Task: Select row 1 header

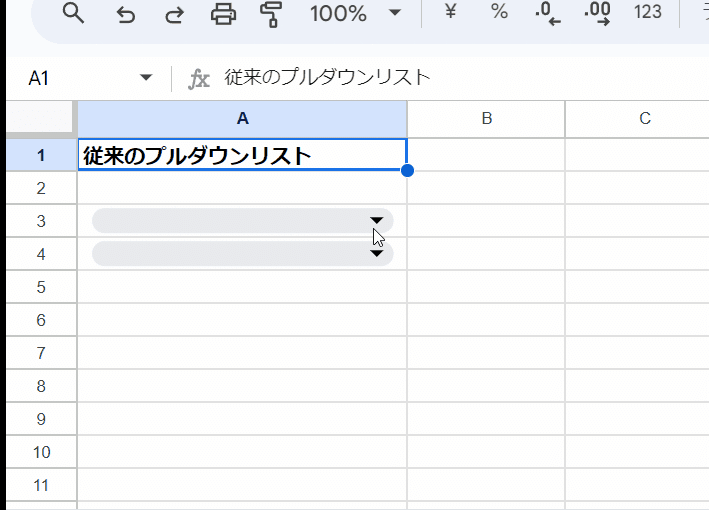Action: point(41,155)
